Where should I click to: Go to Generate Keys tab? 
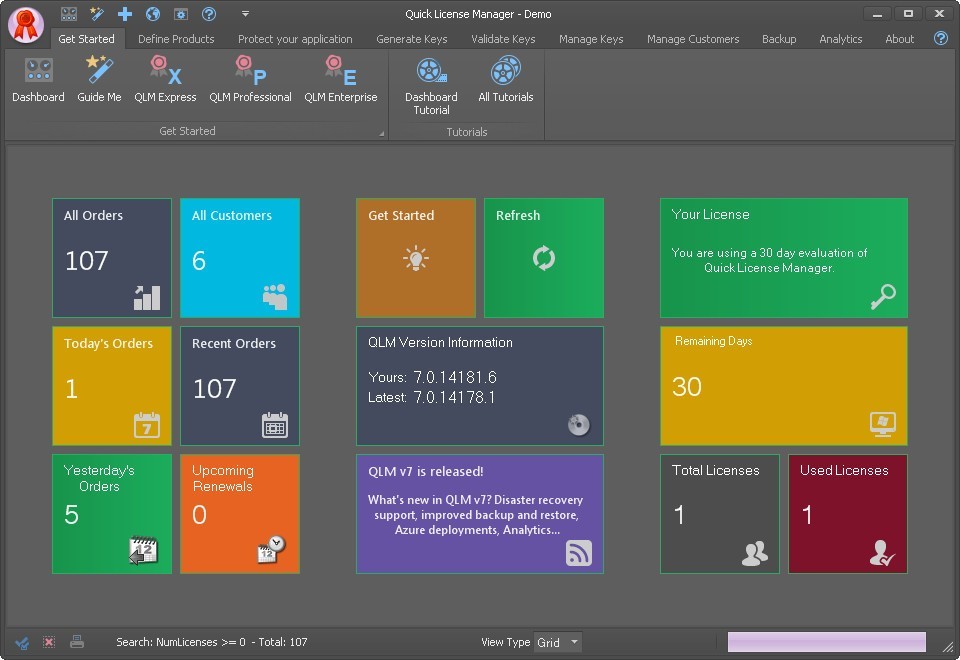[411, 39]
